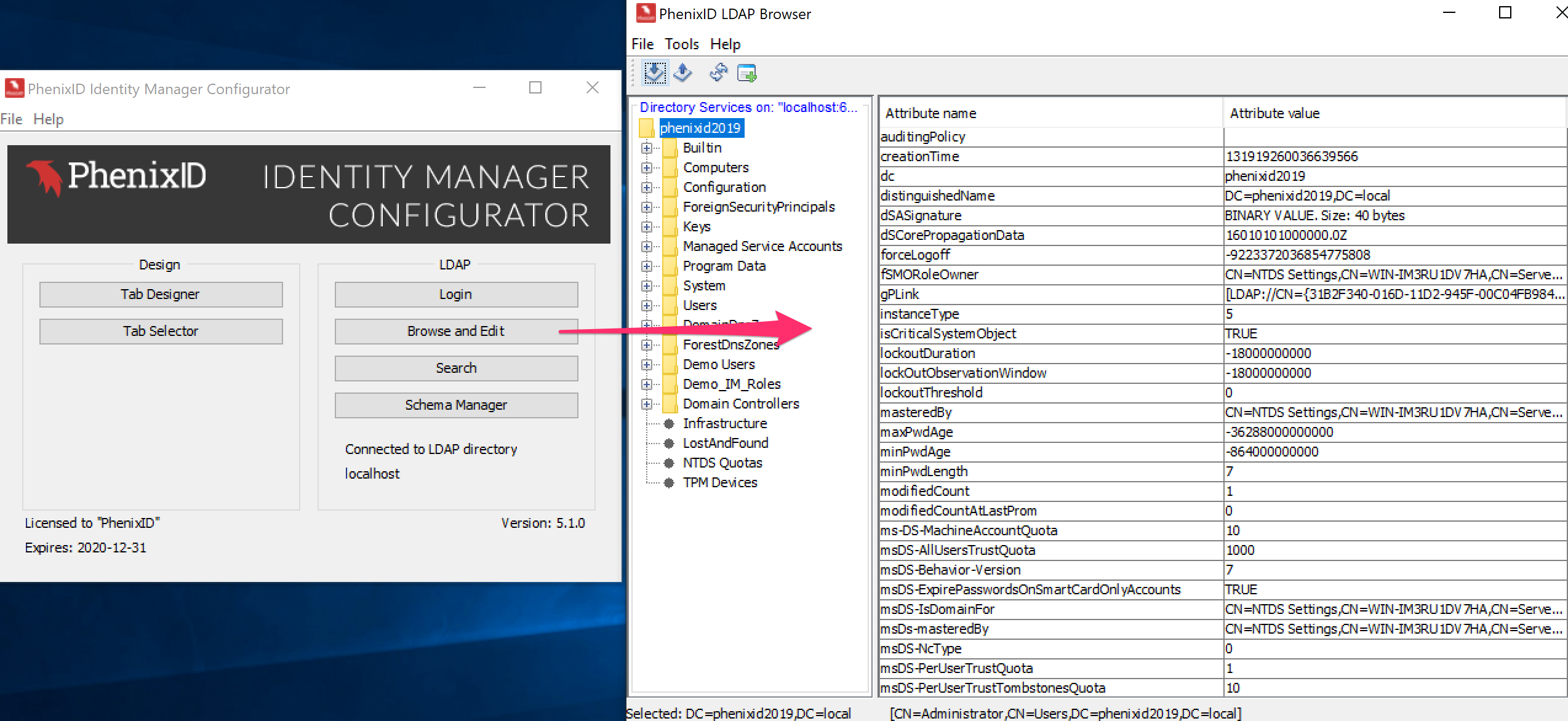
Task: Click the phenixid2019 root folder icon
Action: coord(646,128)
